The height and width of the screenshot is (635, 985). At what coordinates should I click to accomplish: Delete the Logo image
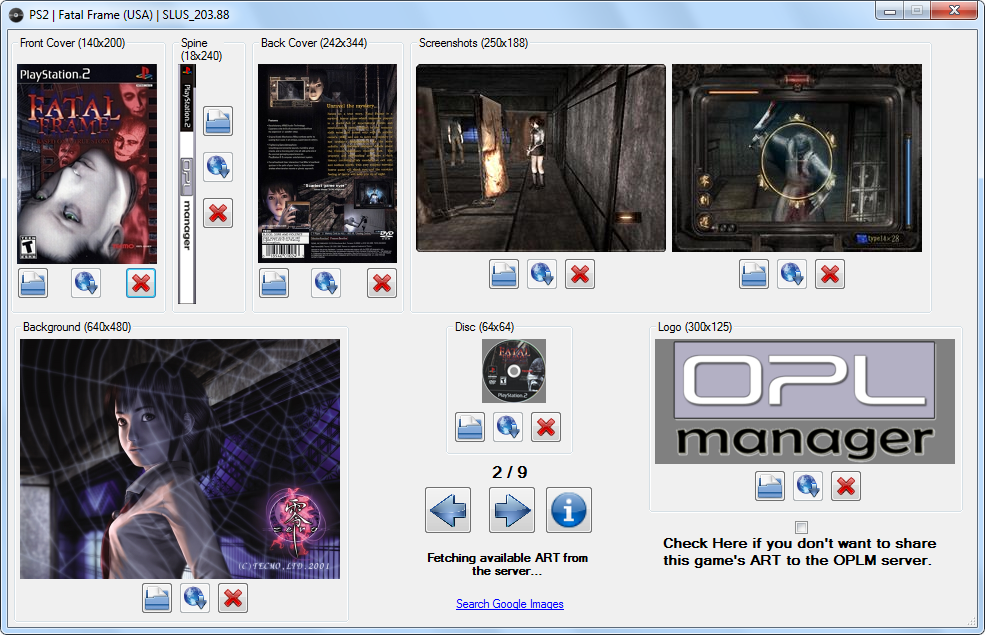click(x=846, y=486)
